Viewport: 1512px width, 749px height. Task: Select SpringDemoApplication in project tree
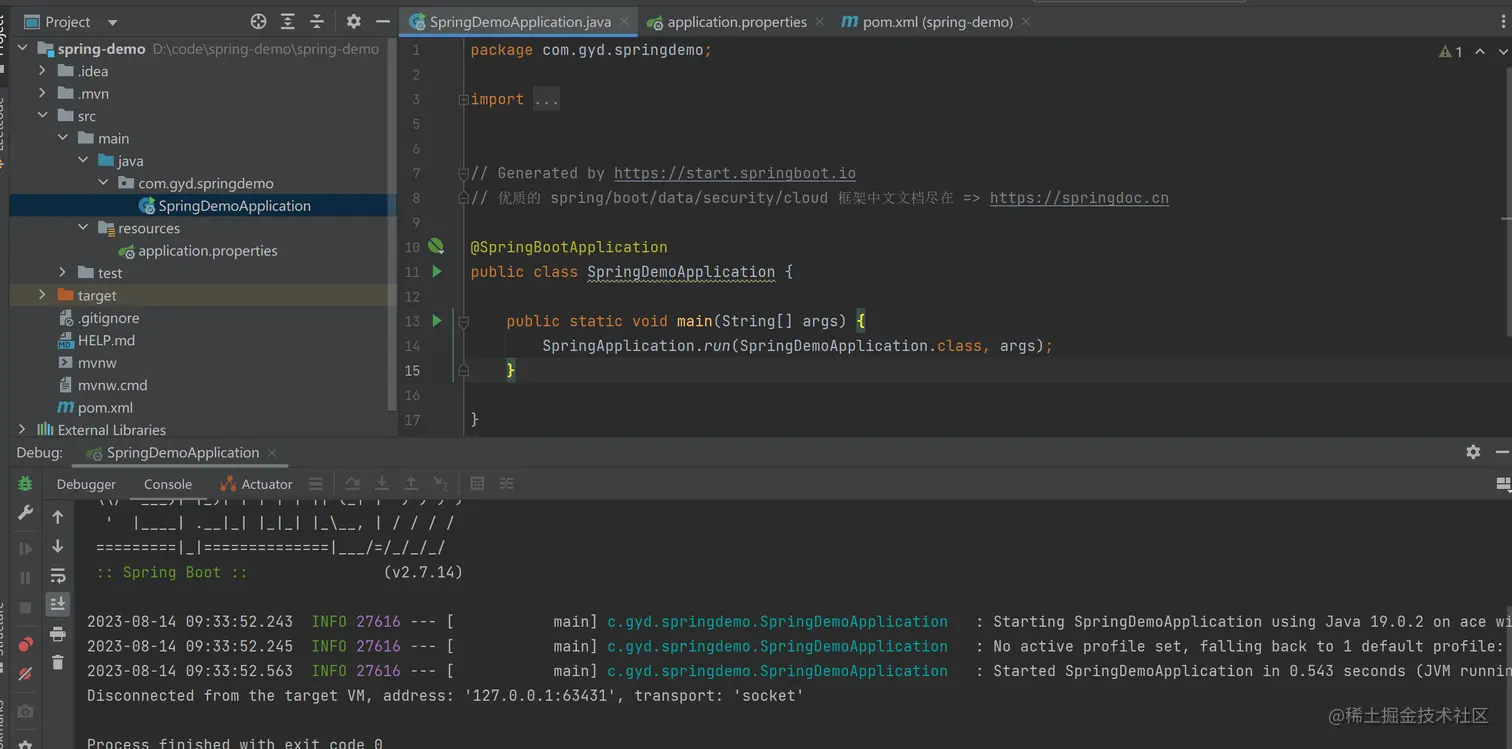234,206
